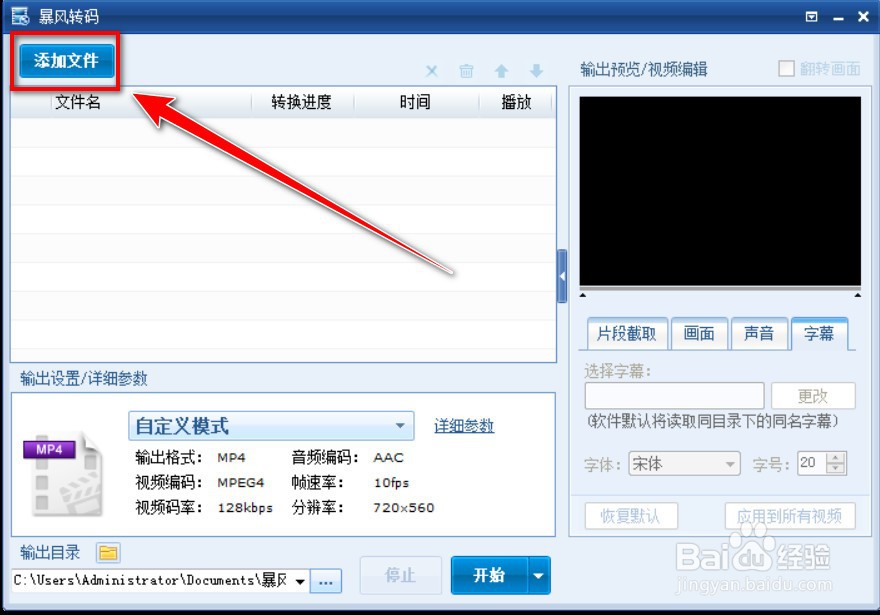Open the 自定义模式 dropdown
This screenshot has width=880, height=615.
click(271, 426)
